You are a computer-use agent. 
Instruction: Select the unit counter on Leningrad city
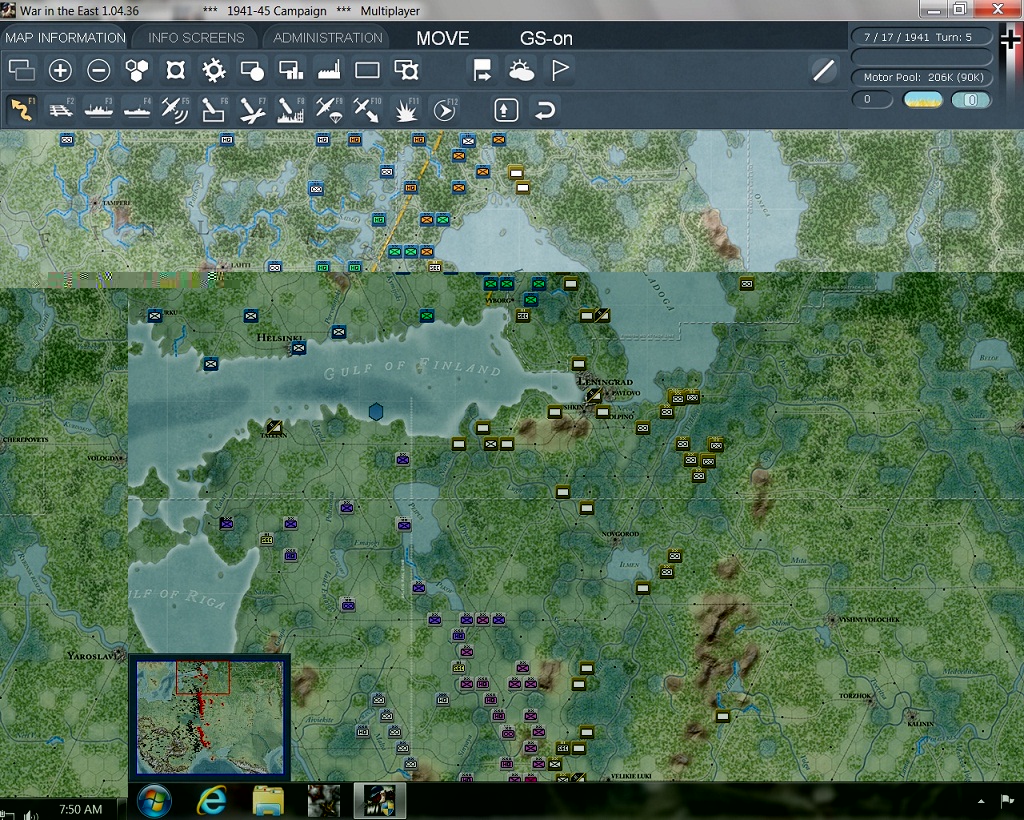(594, 396)
